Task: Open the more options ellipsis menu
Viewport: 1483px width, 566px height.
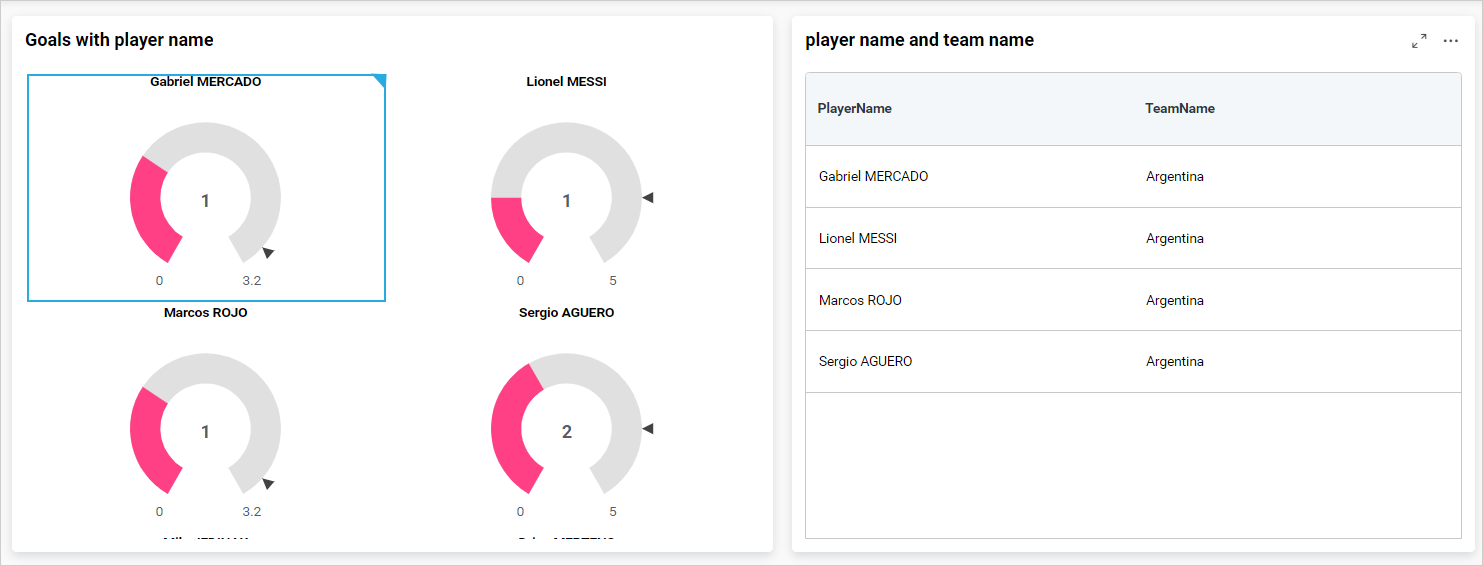Action: point(1451,41)
